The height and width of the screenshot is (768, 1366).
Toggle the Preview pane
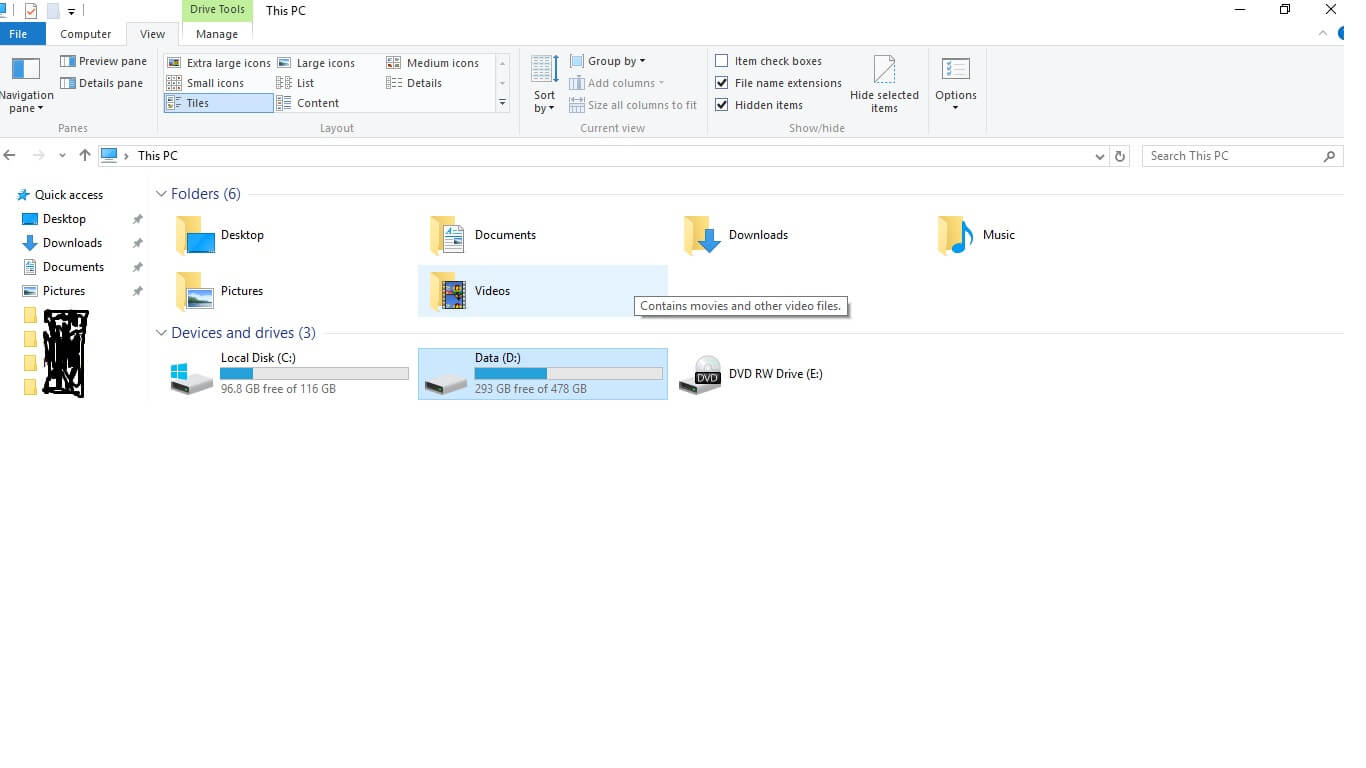[x=103, y=61]
